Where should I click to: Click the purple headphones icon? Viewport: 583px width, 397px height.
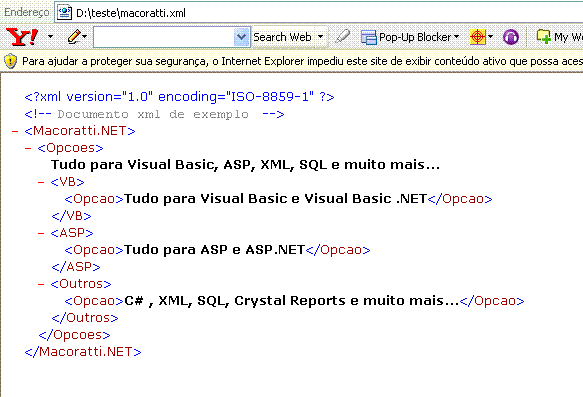click(x=511, y=37)
